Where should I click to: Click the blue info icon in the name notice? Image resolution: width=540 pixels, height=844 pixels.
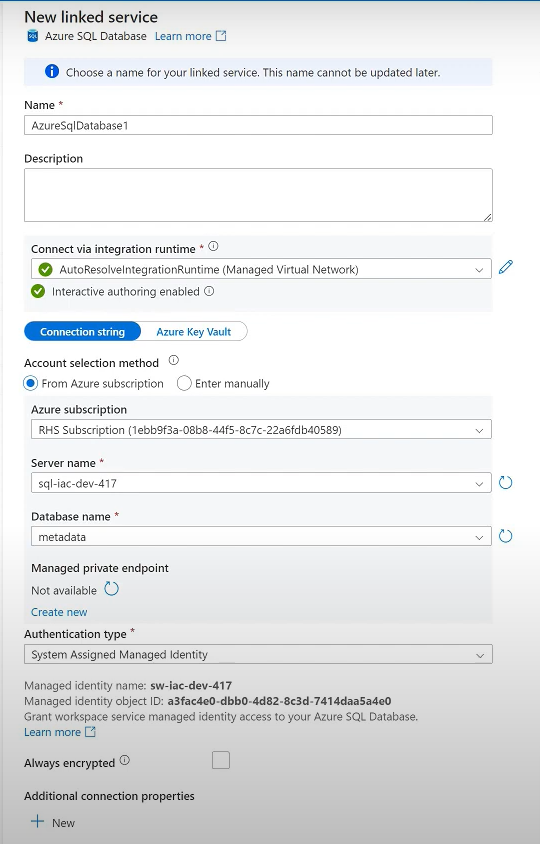52,72
